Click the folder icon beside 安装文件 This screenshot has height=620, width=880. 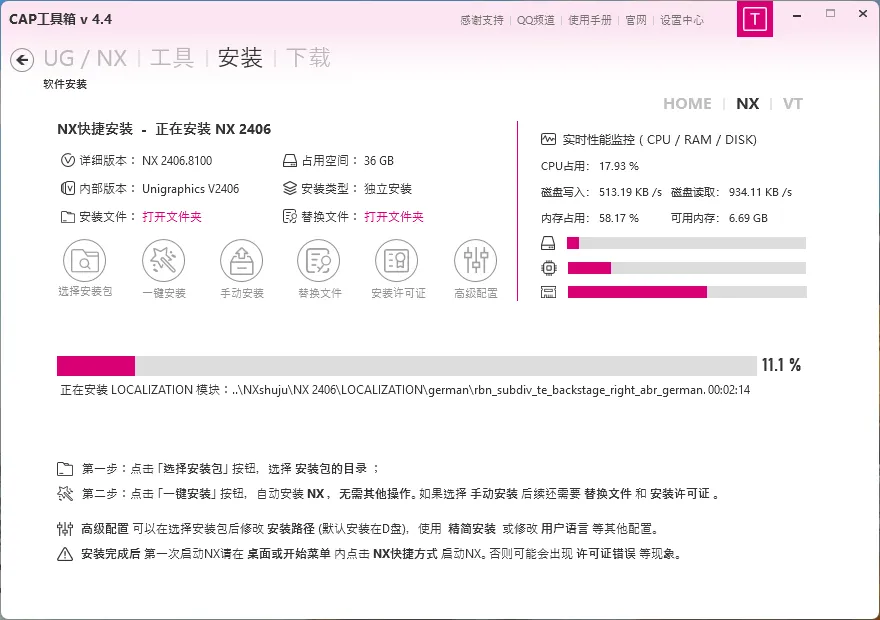67,217
